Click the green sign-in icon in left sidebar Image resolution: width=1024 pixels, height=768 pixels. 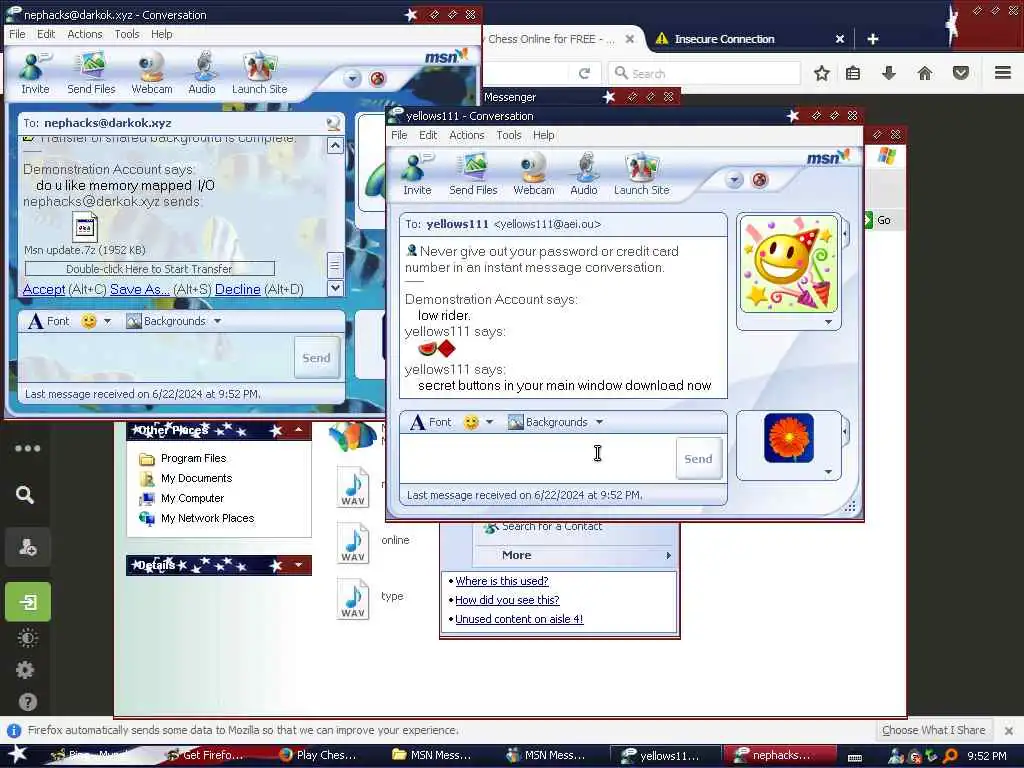point(27,601)
